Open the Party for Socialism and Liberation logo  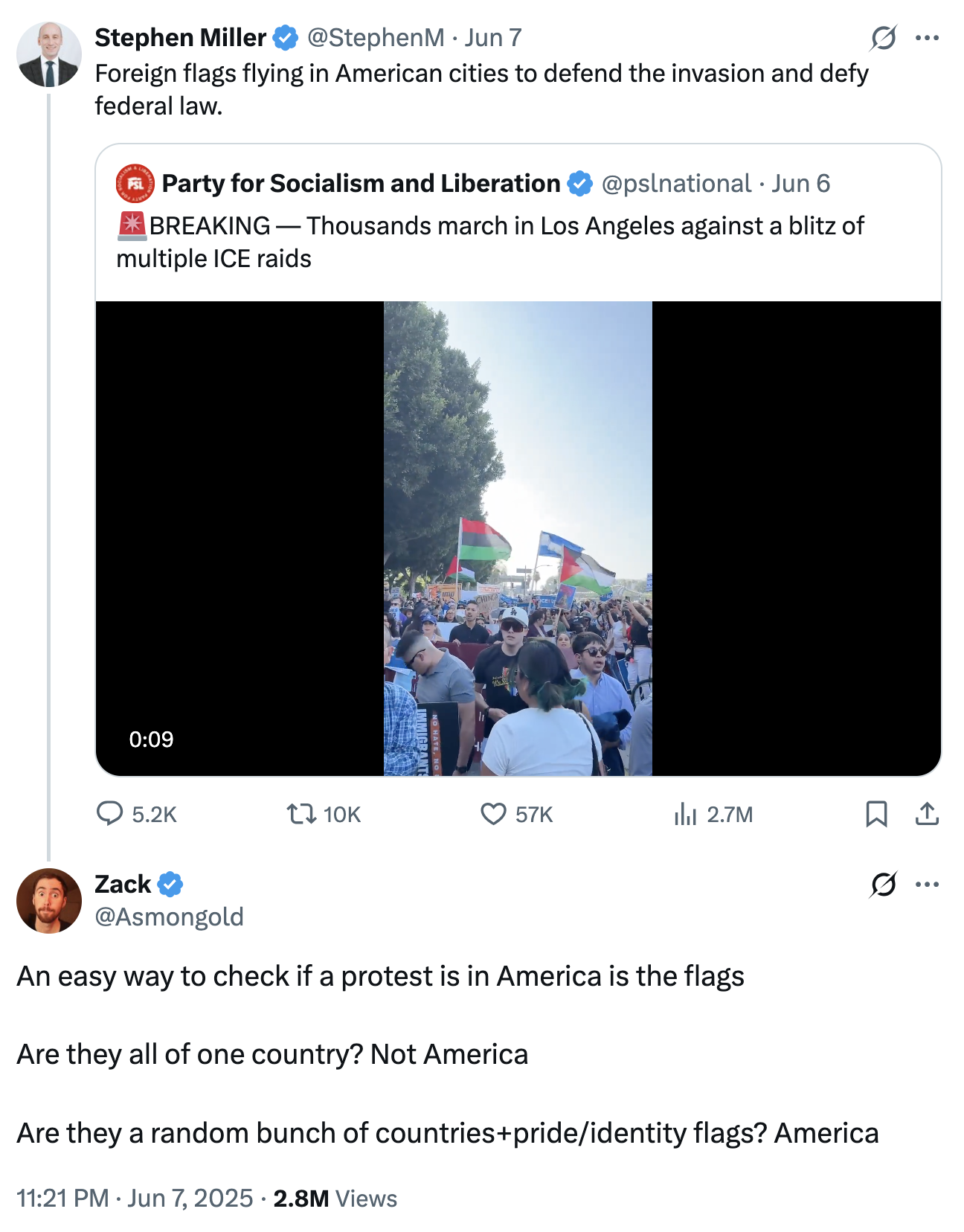point(132,184)
